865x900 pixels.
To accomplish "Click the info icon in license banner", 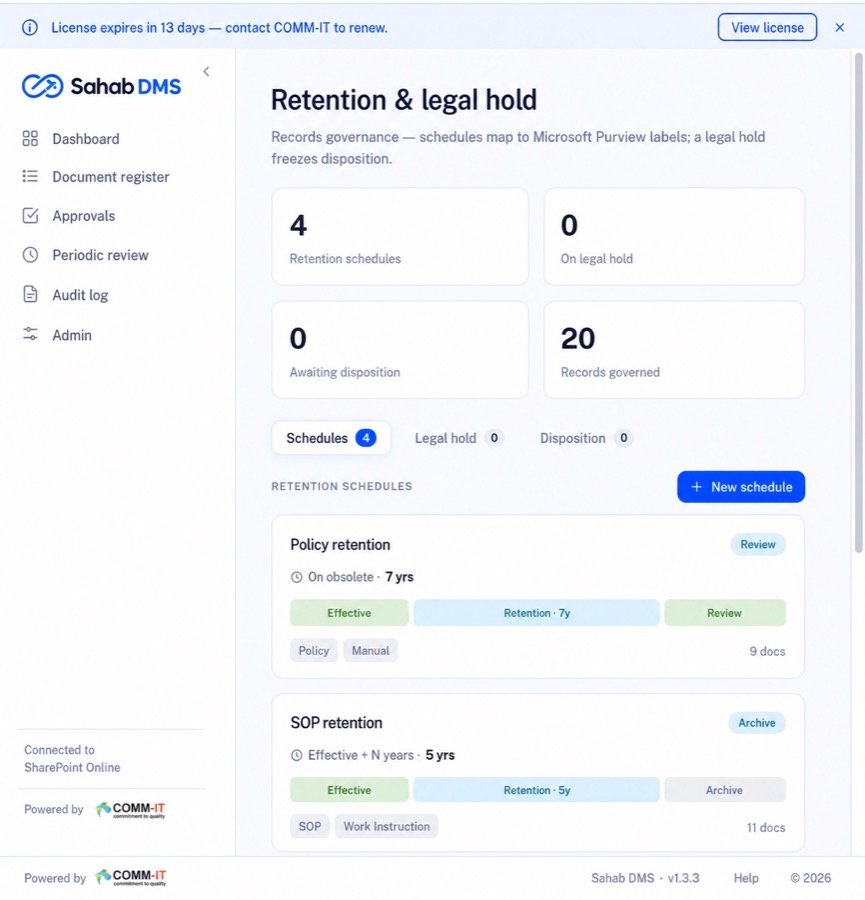I will pos(29,28).
